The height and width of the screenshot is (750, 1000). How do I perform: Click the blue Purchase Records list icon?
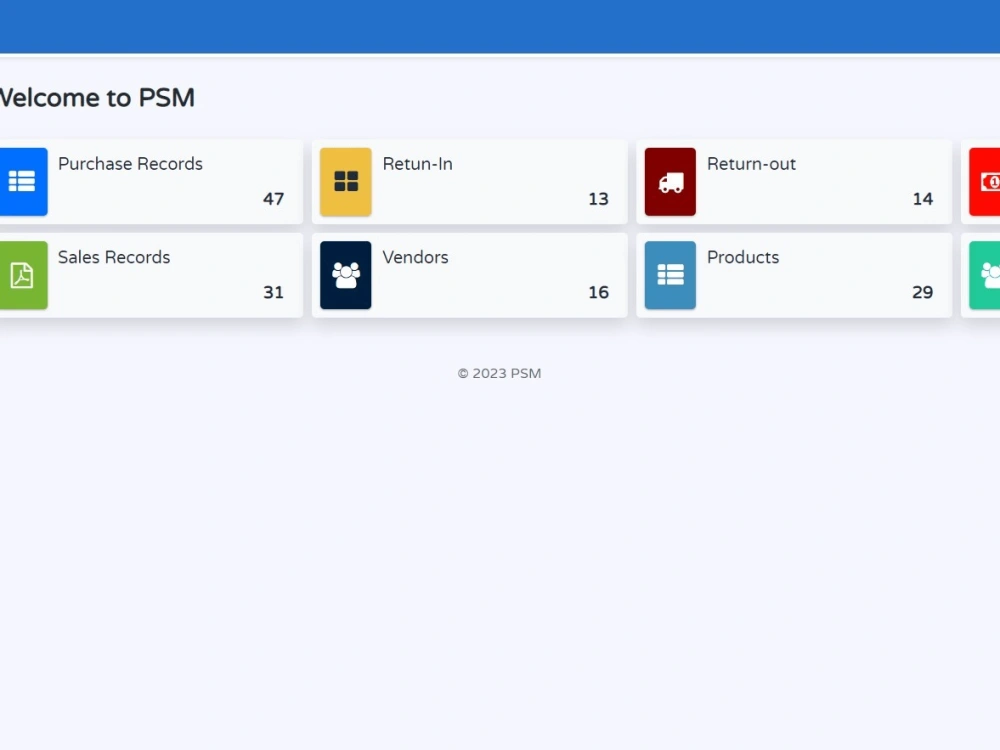pyautogui.click(x=23, y=182)
